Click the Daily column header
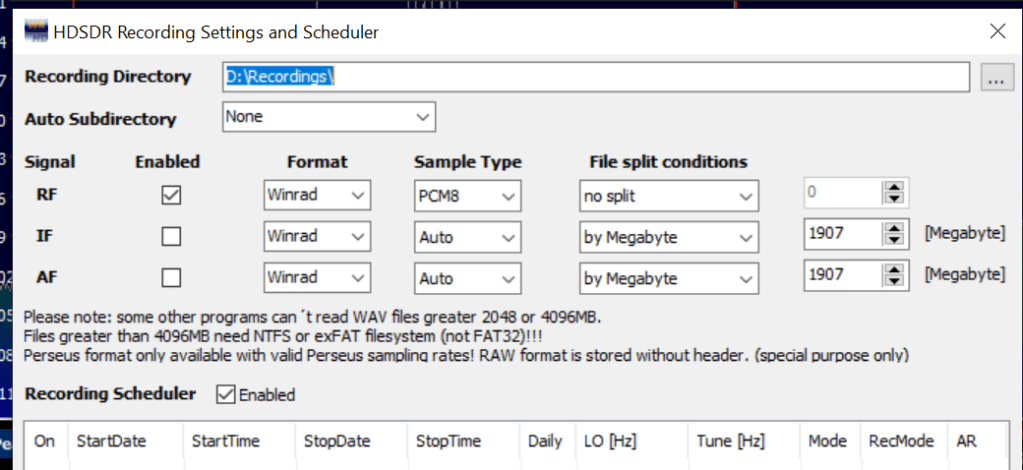Image resolution: width=1023 pixels, height=470 pixels. tap(546, 441)
